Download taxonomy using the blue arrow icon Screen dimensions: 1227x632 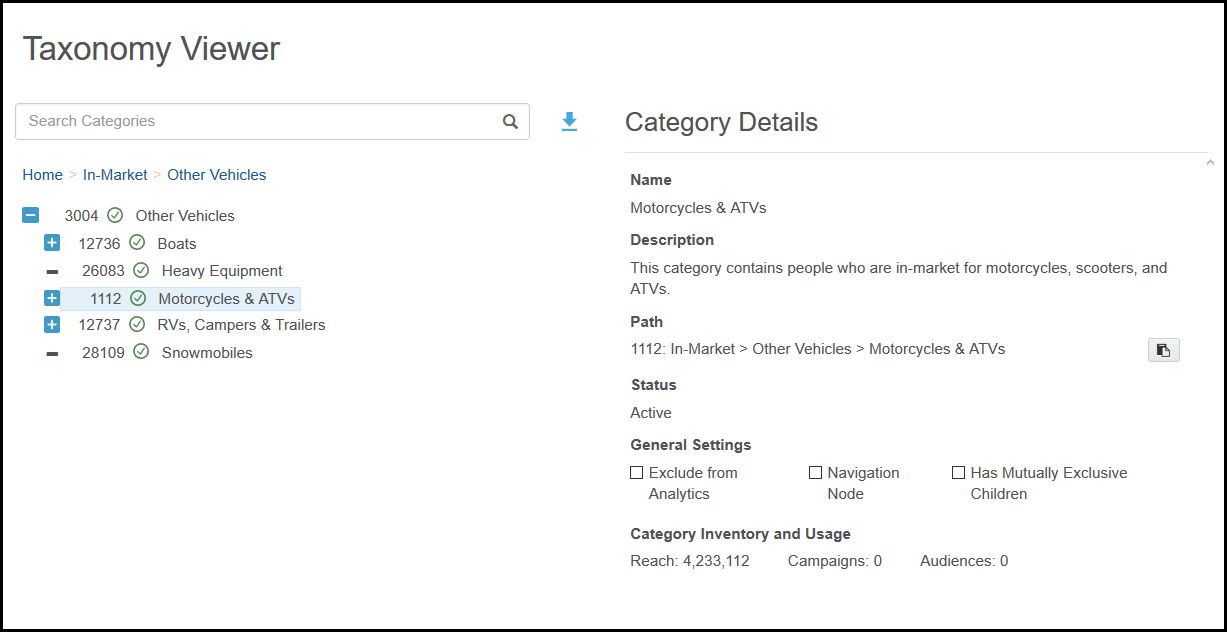coord(569,122)
